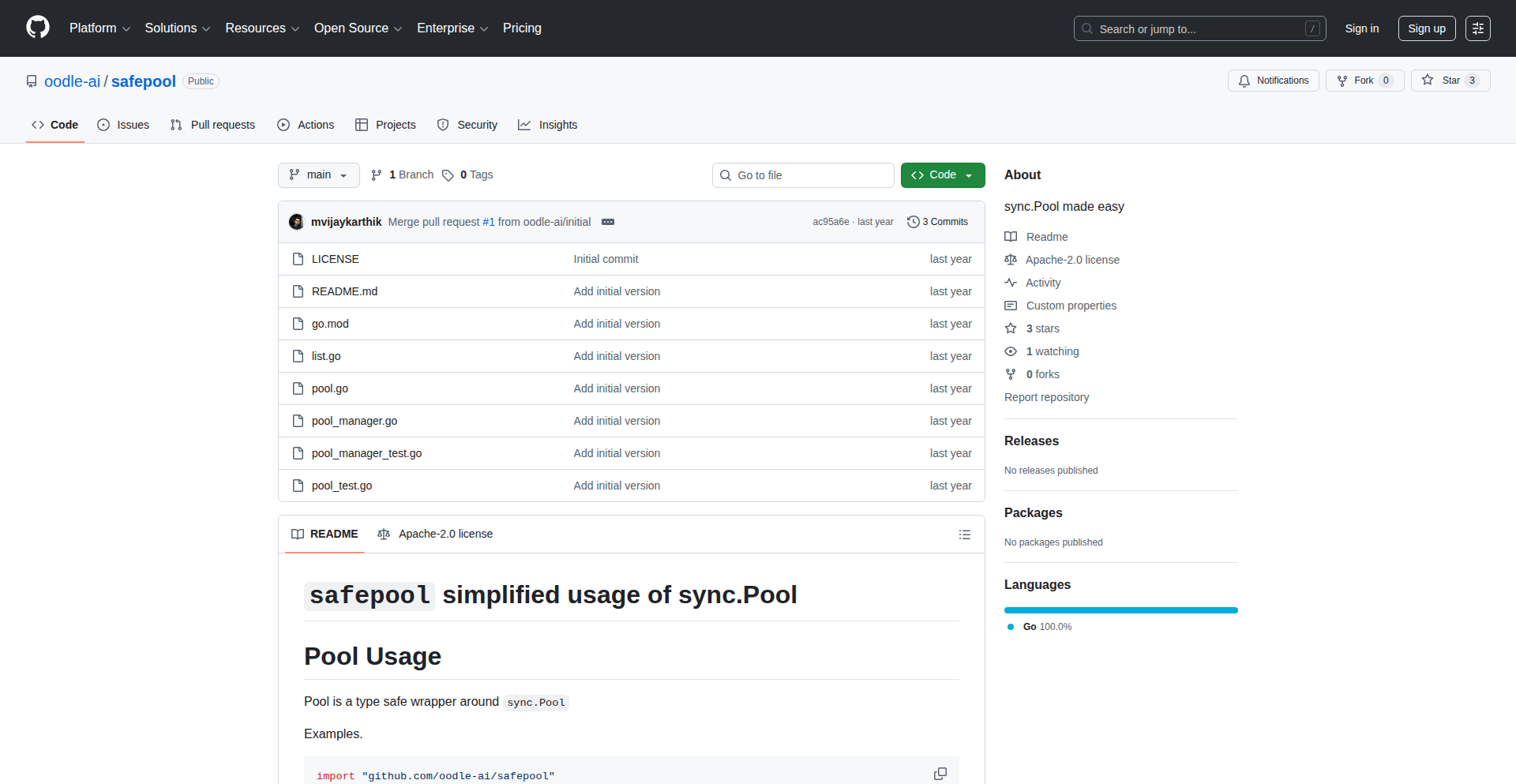Open the header settings icon button

[x=1477, y=28]
